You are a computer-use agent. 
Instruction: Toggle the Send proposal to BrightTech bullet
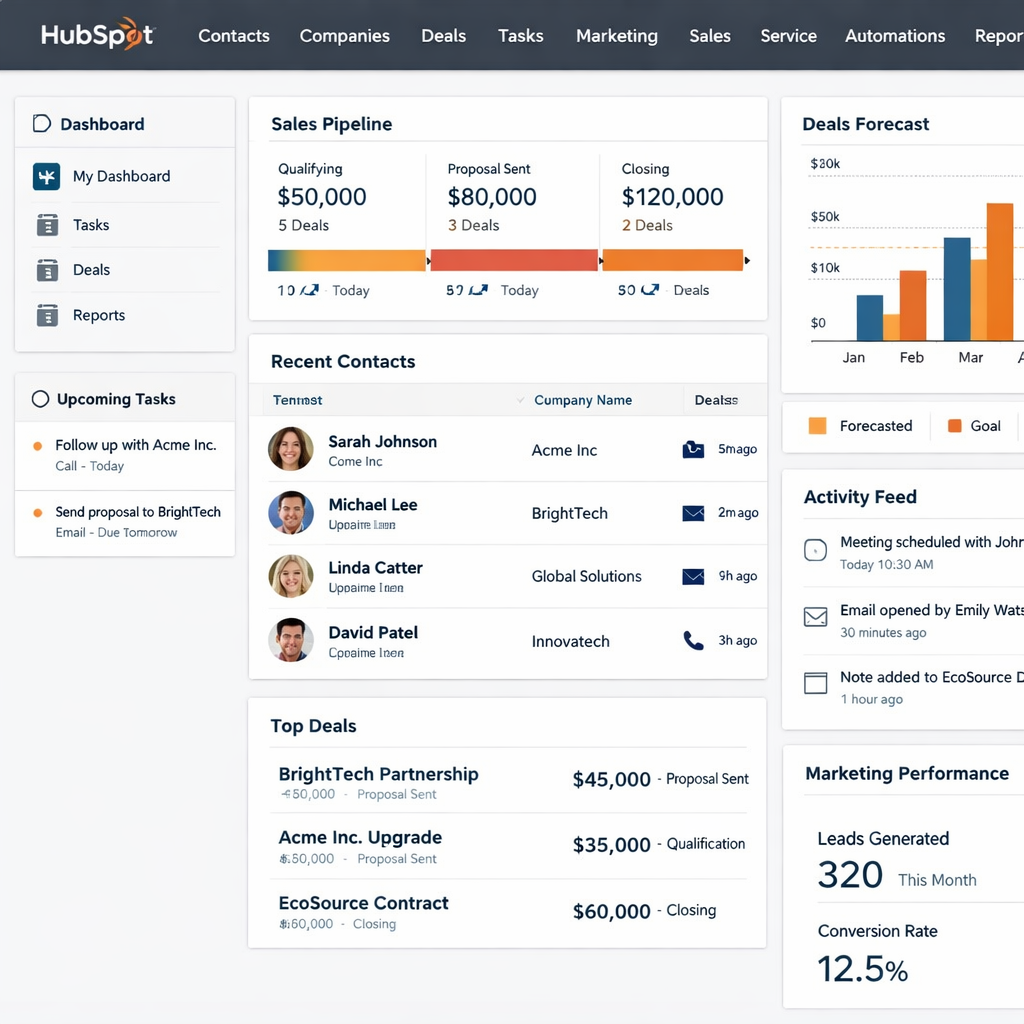[38, 512]
